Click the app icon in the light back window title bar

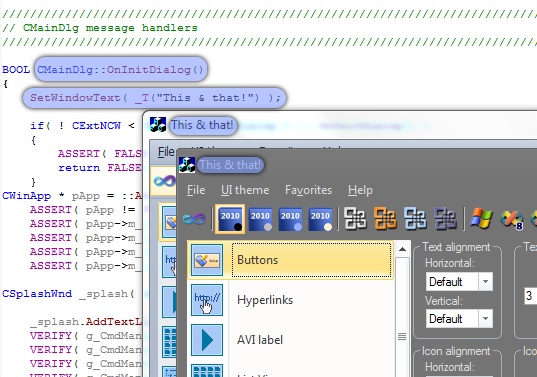pos(158,125)
